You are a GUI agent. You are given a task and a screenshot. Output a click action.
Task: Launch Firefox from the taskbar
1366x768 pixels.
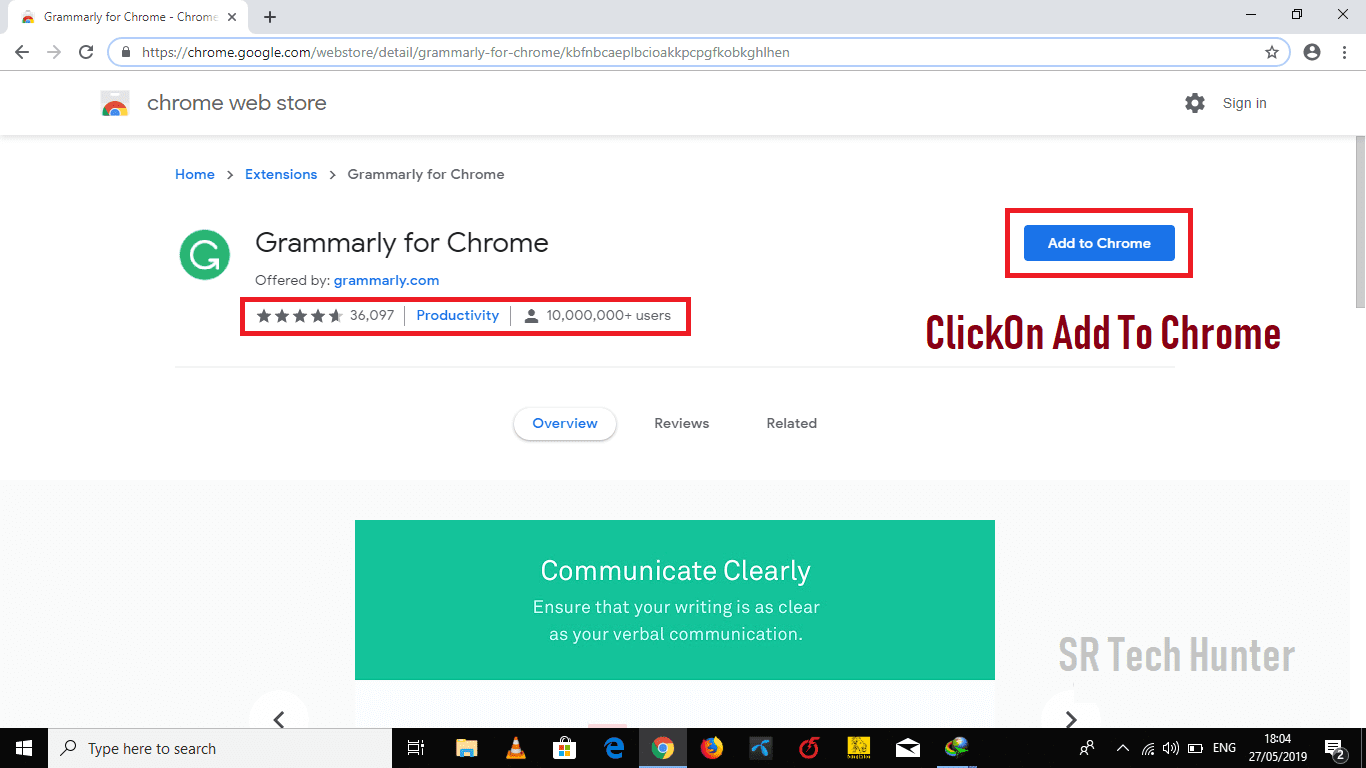pyautogui.click(x=711, y=747)
